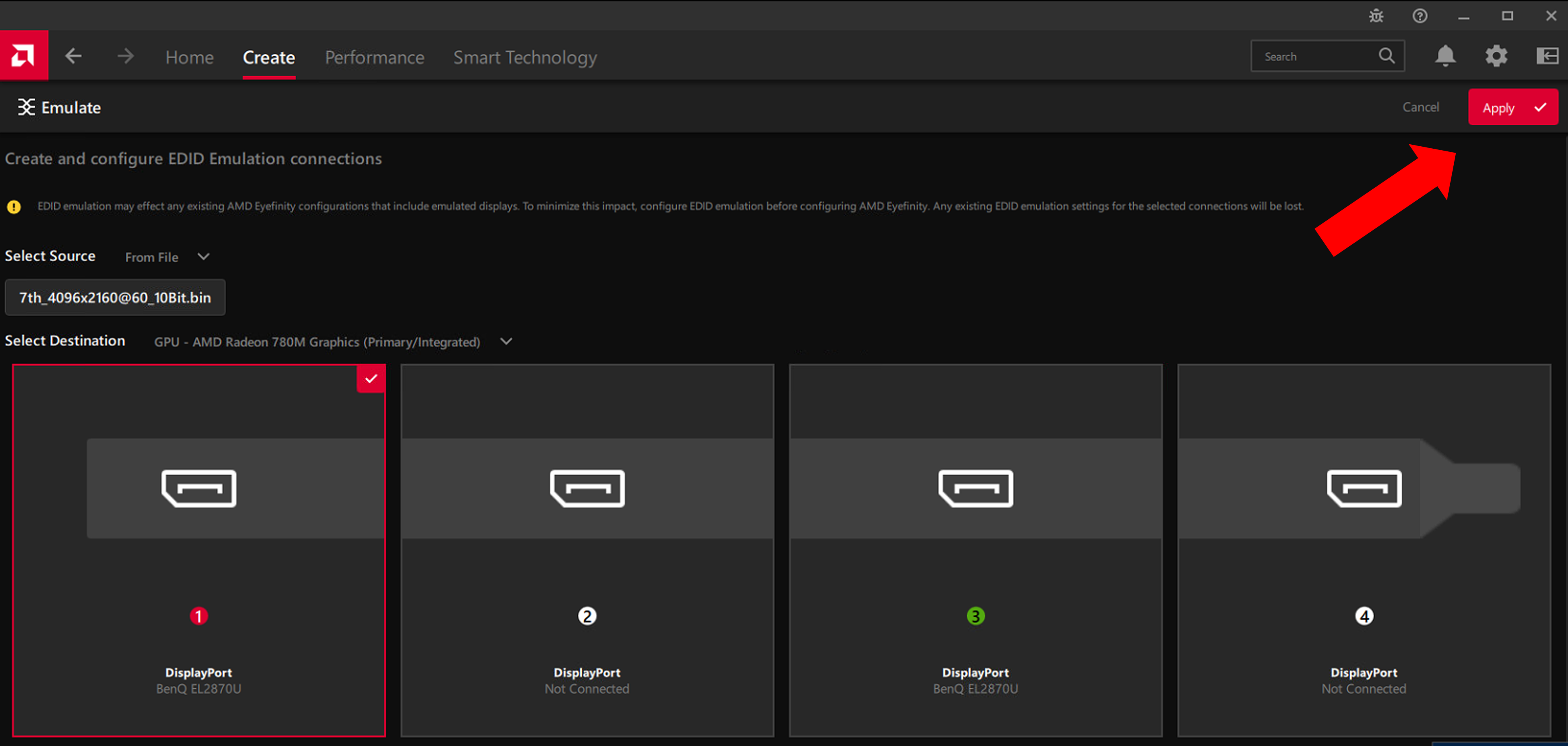
Task: Click BenQ EL2870U under DisplayPort 1
Action: point(199,689)
